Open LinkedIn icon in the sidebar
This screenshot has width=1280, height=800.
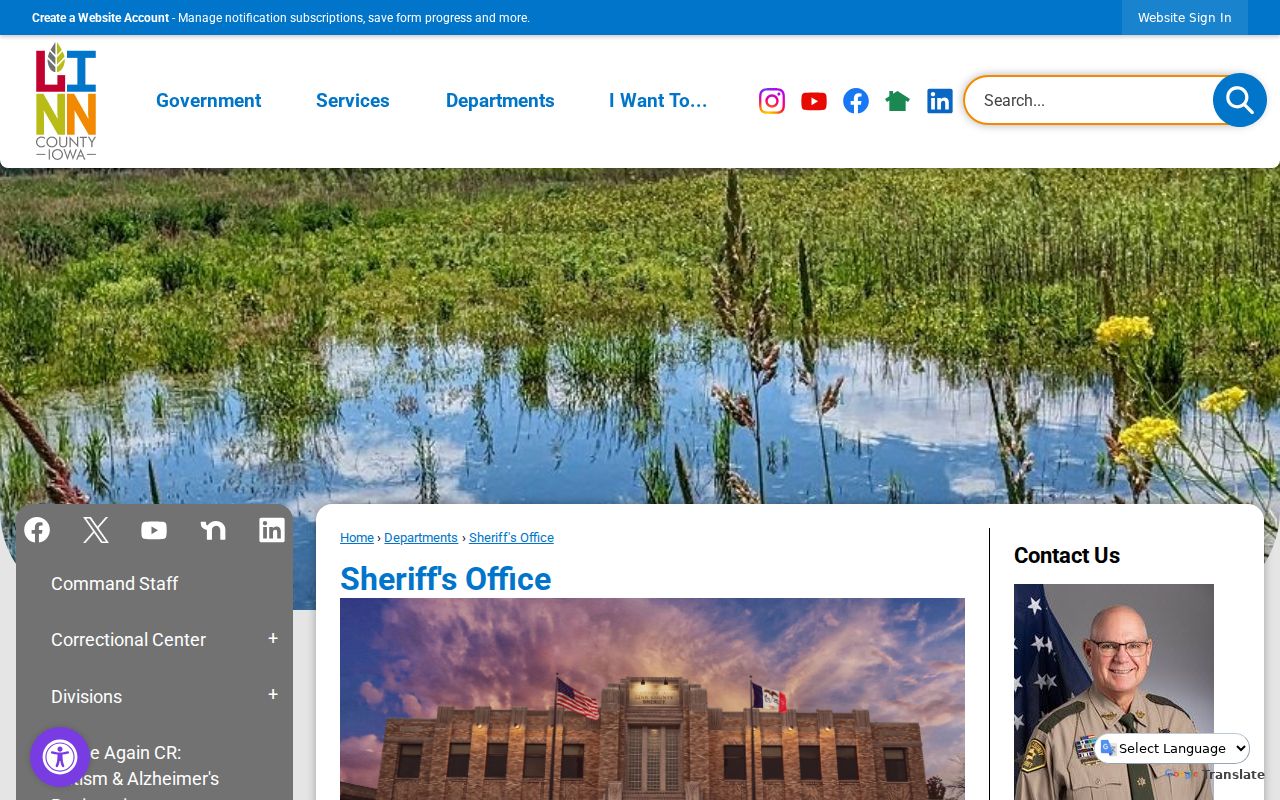click(272, 530)
